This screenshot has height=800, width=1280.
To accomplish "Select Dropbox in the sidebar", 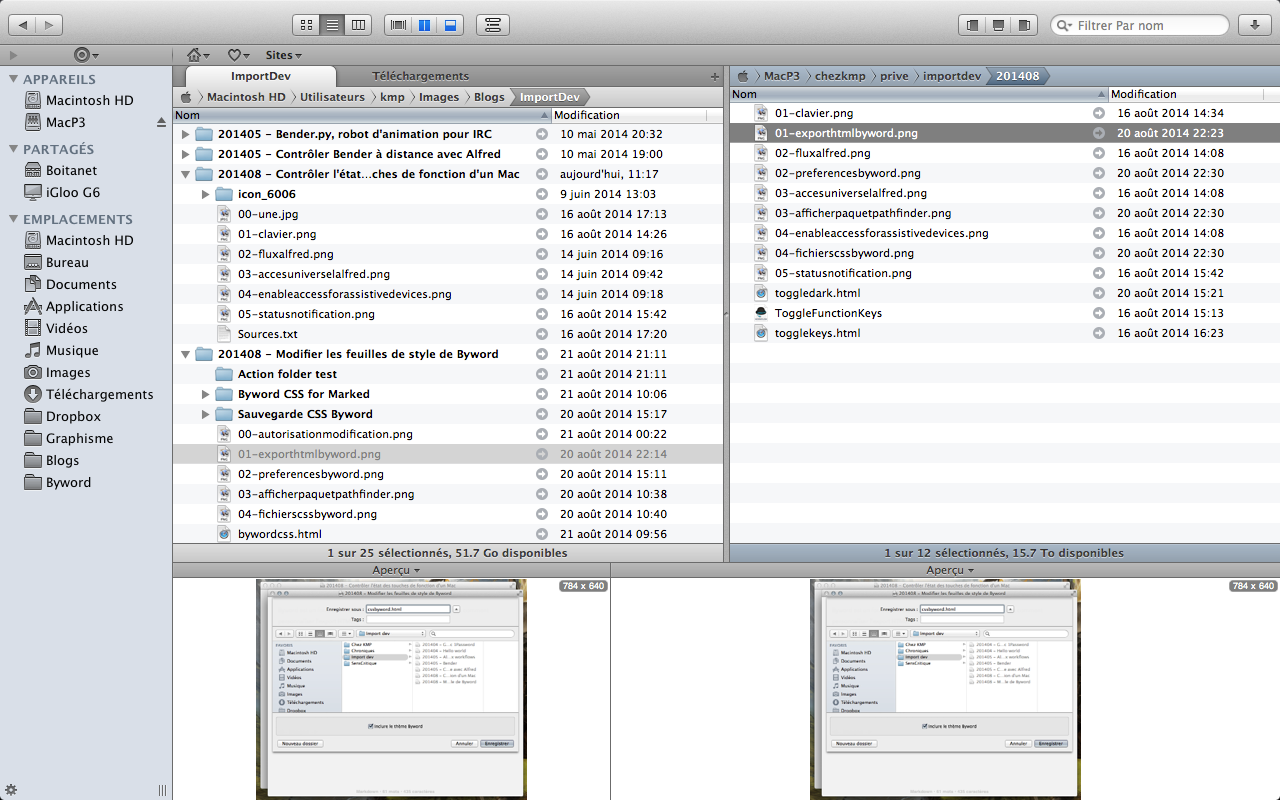I will [73, 416].
